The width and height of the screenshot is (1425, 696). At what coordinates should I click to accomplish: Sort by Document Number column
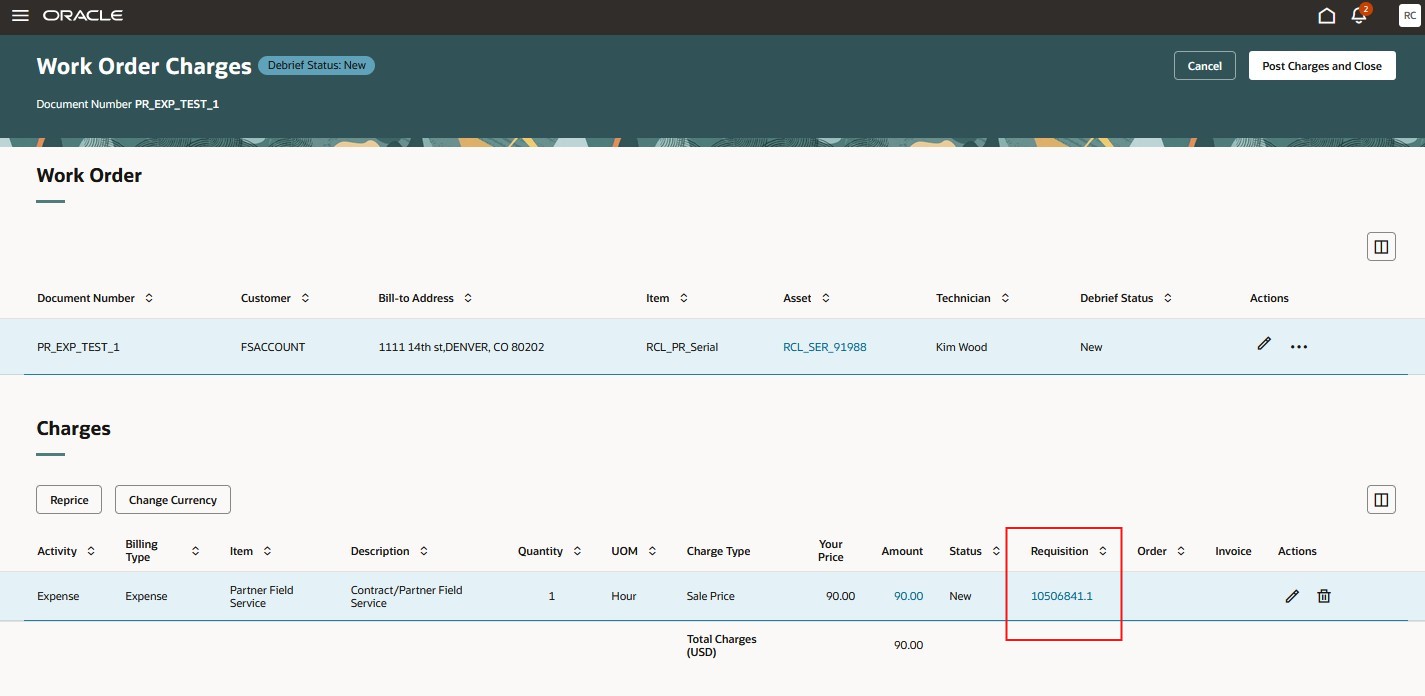click(149, 298)
